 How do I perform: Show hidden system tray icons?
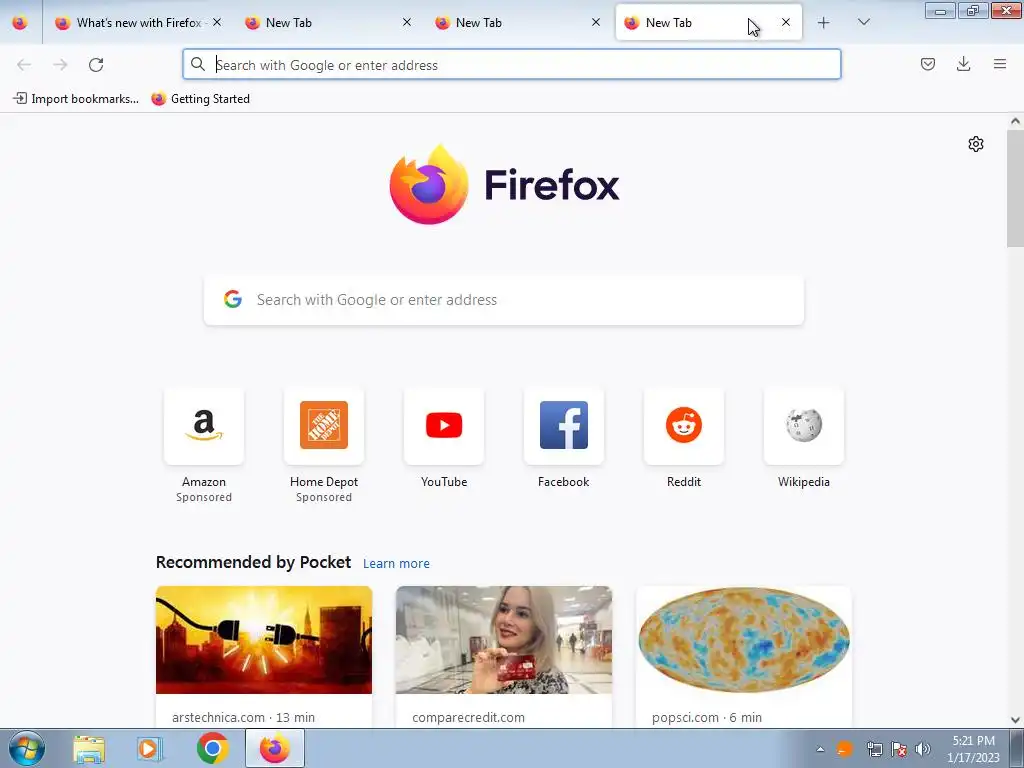[x=820, y=749]
